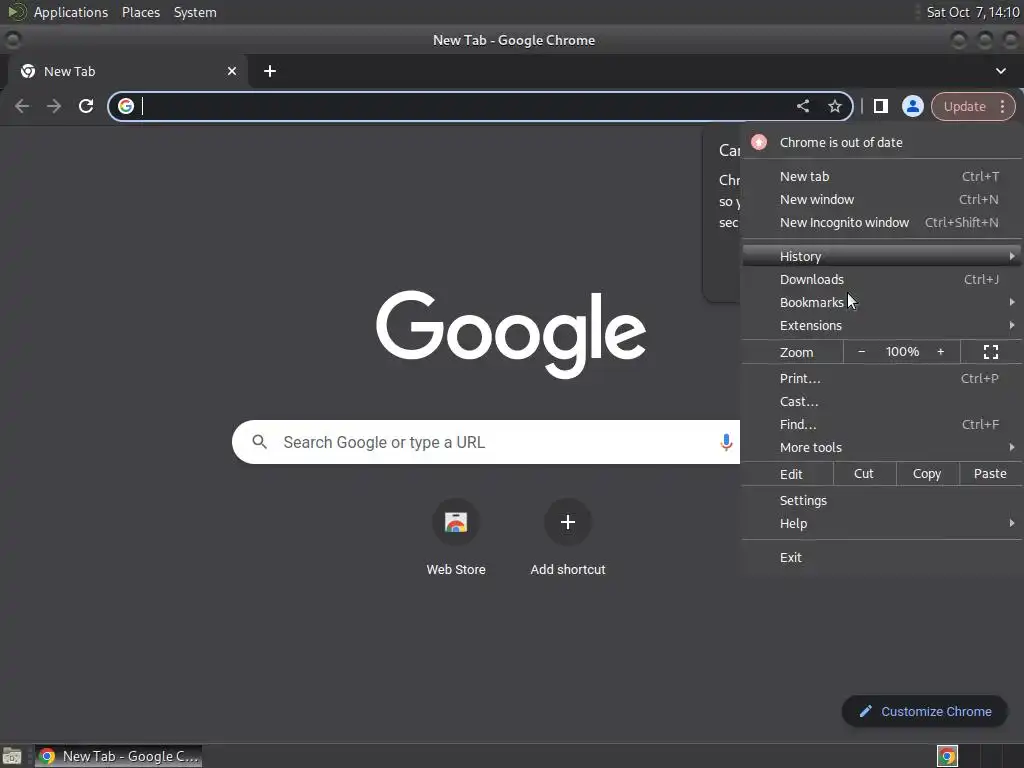Click the Search Google or type a URL box
Screen dimensions: 1024x768
pyautogui.click(x=486, y=442)
